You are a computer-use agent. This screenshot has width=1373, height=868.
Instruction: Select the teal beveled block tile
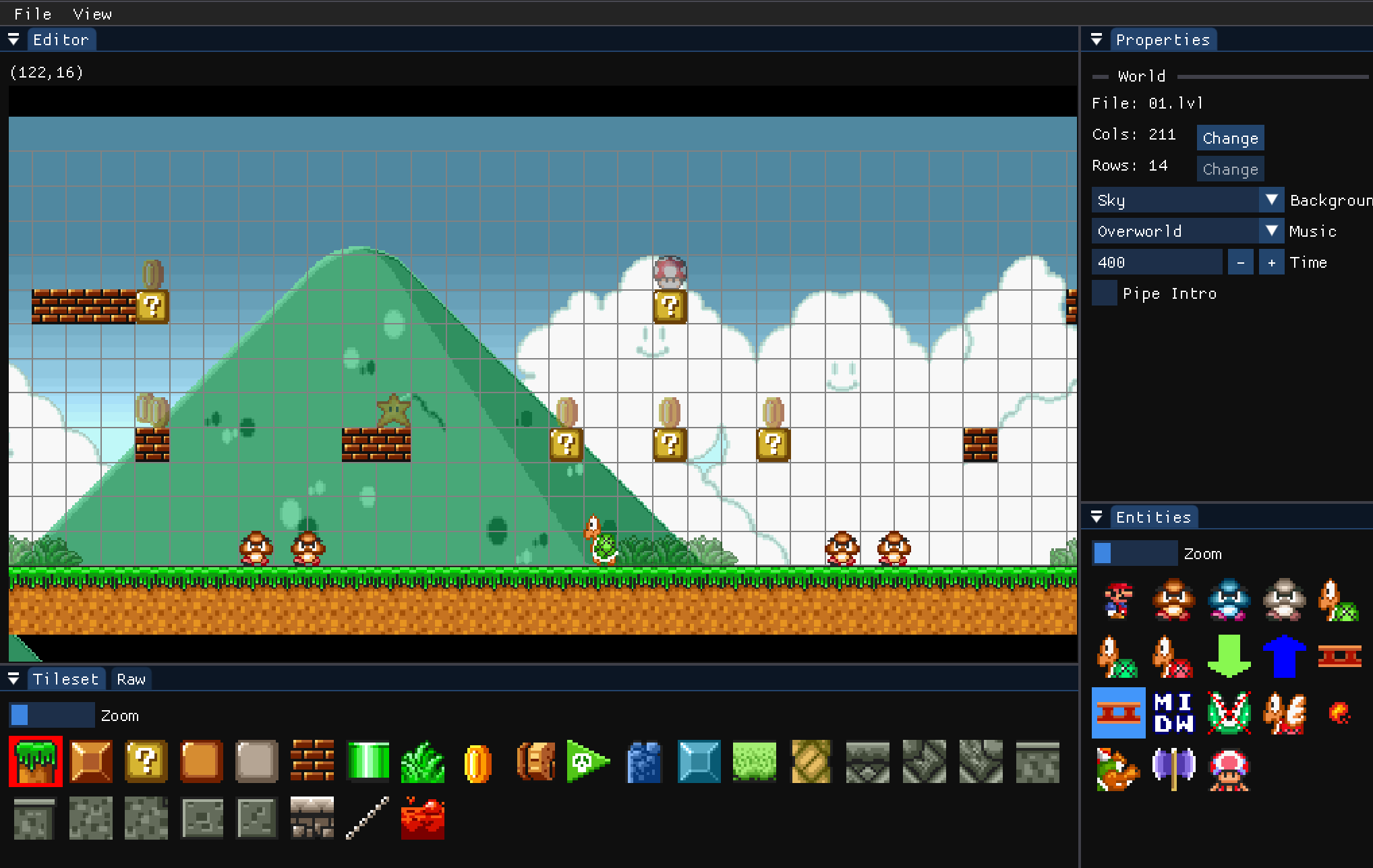pos(699,761)
